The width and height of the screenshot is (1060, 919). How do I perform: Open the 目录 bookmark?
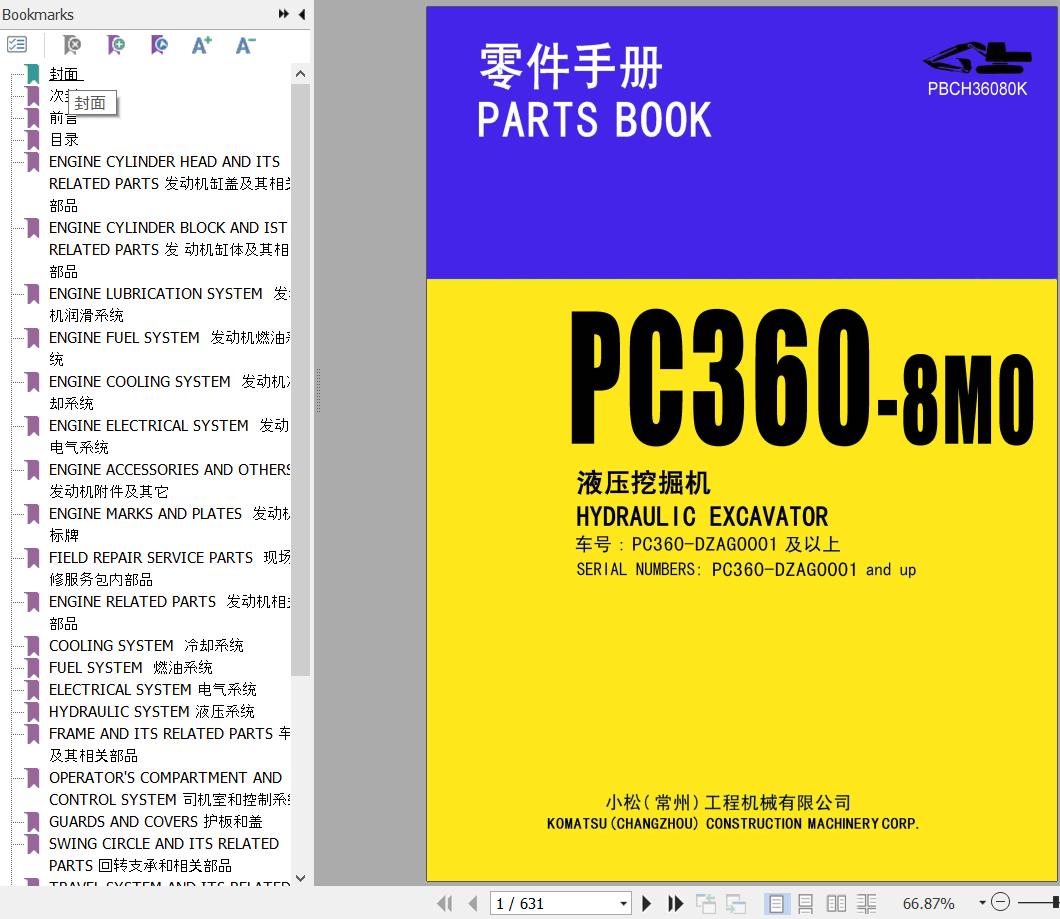(x=64, y=139)
